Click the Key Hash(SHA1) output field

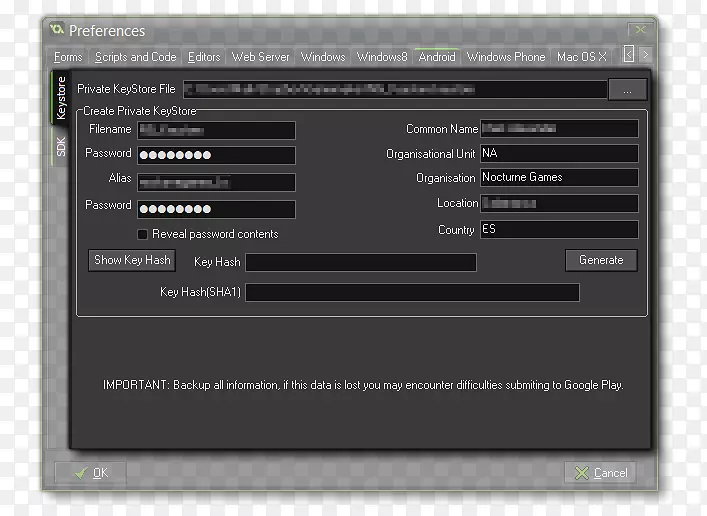coord(412,293)
